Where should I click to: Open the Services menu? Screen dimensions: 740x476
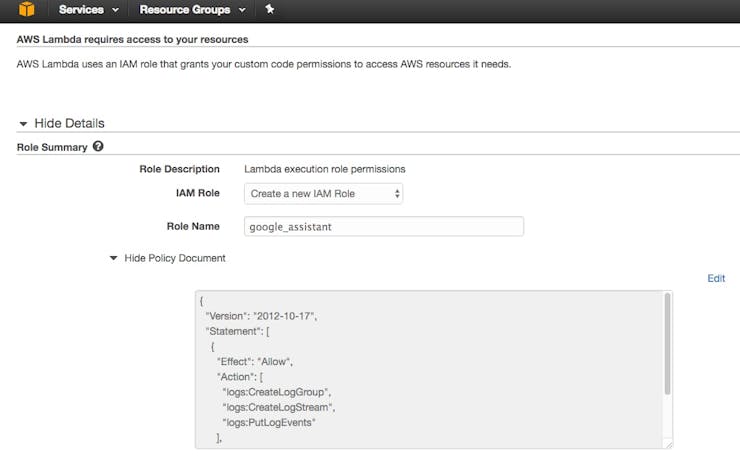[x=88, y=9]
